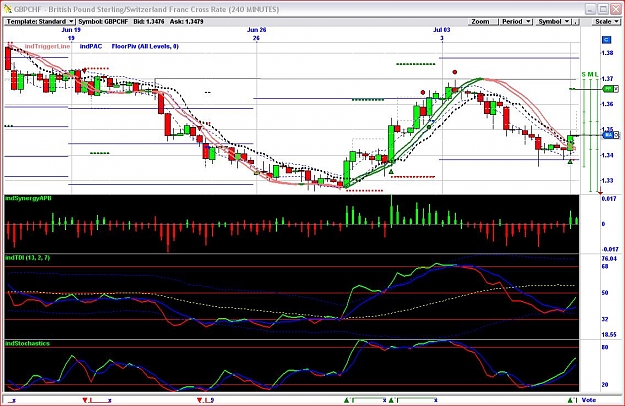Viewport: 625px width, 406px height.
Task: Click the blue price tag marker at 1.35
Action: (607, 135)
